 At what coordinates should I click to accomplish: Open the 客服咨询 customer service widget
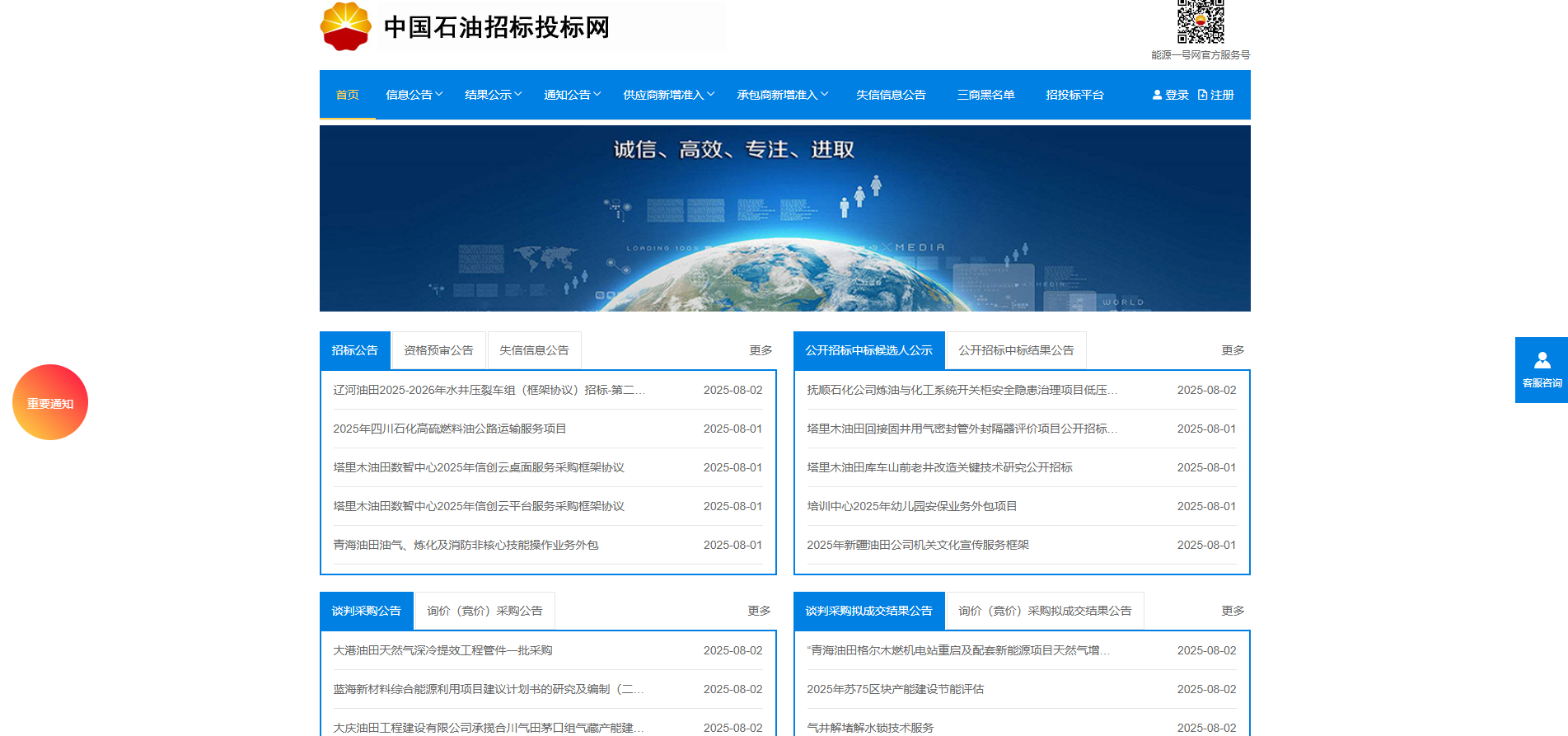tap(1542, 370)
